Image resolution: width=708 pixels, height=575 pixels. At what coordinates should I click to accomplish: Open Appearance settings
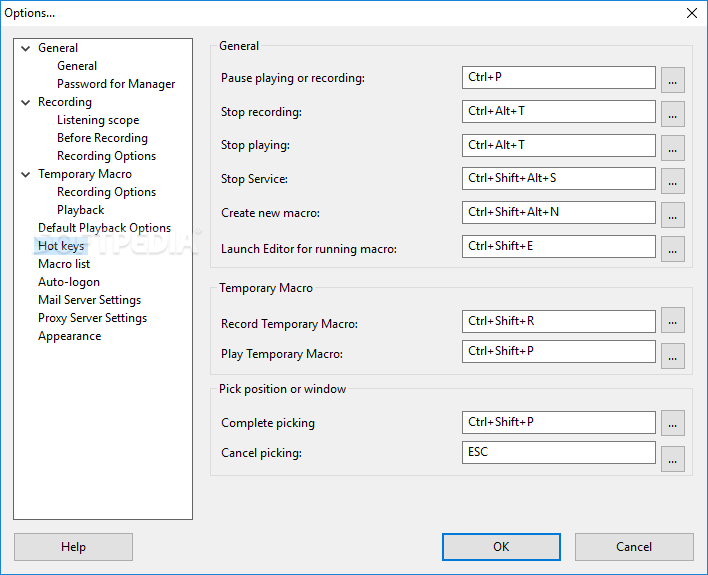[70, 337]
